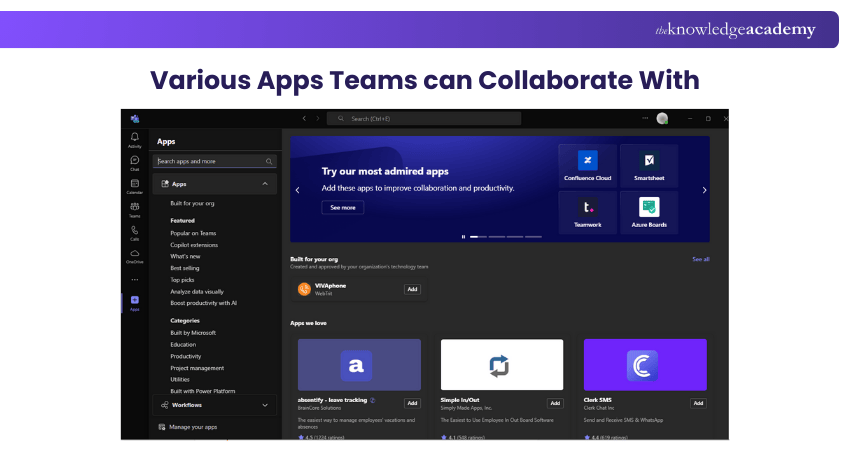Jump to second carousel slide indicator
The height and width of the screenshot is (450, 850).
click(497, 236)
